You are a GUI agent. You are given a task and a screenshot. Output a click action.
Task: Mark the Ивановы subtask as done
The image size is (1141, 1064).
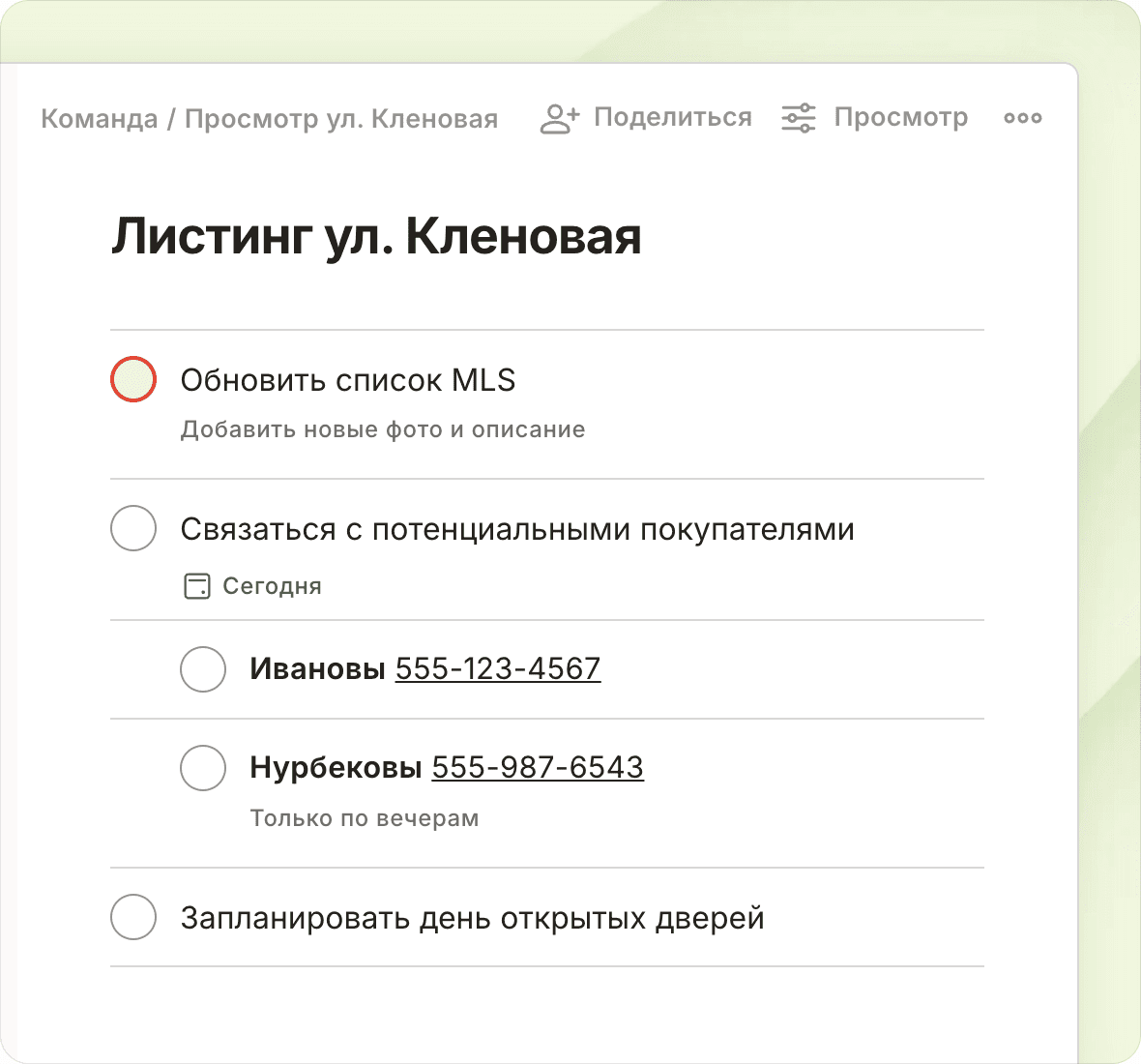[203, 668]
